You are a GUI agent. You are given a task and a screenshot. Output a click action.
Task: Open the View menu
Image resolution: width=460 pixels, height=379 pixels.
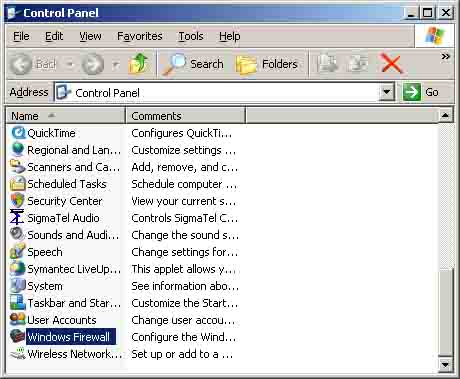pyautogui.click(x=90, y=36)
